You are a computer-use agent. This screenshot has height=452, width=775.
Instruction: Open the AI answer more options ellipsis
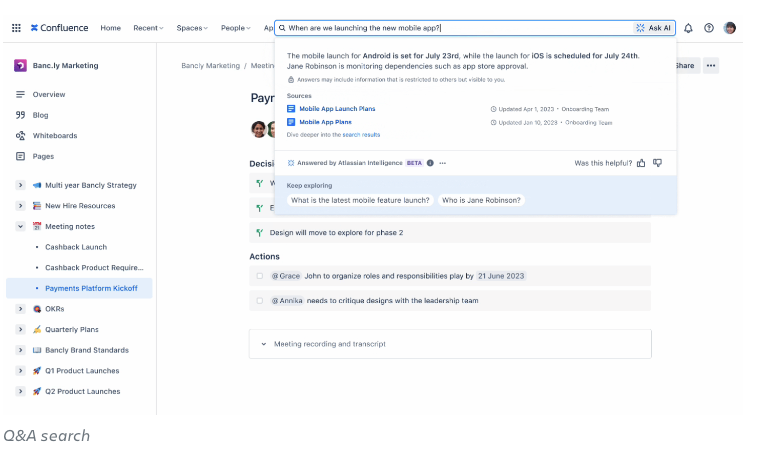click(x=442, y=163)
